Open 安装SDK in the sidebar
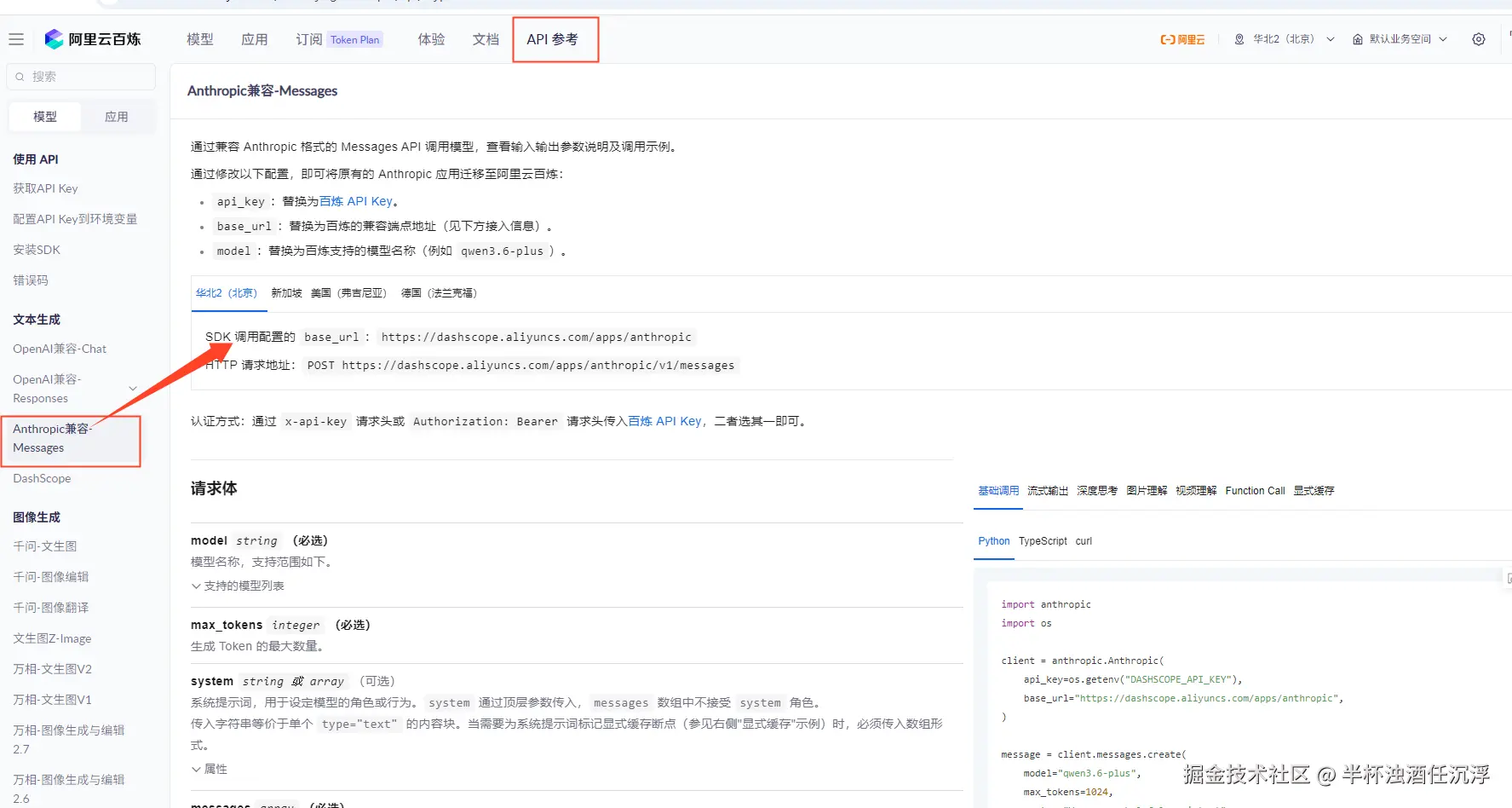The width and height of the screenshot is (1512, 808). click(x=37, y=250)
